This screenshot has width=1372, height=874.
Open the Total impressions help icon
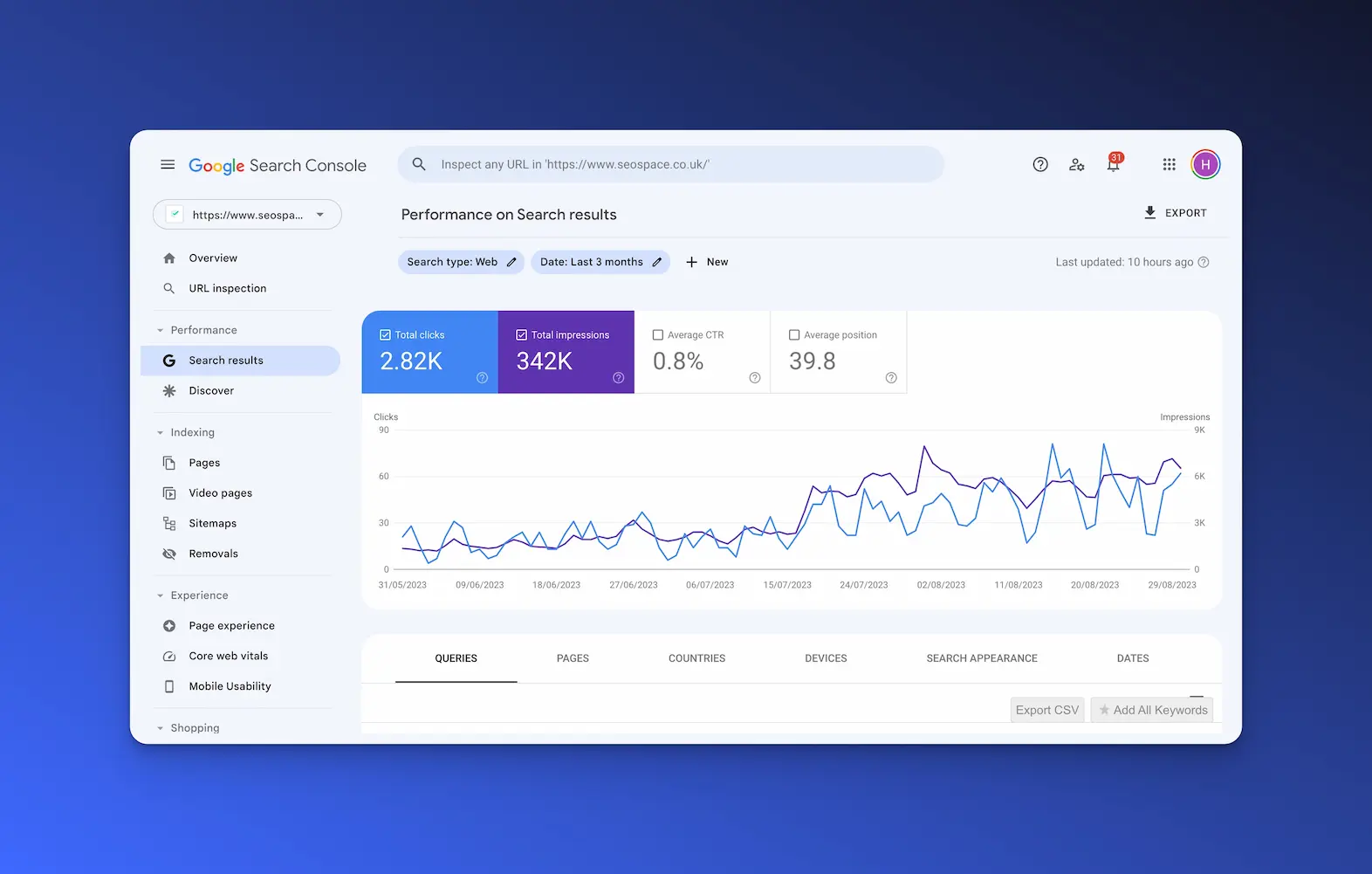click(x=618, y=378)
